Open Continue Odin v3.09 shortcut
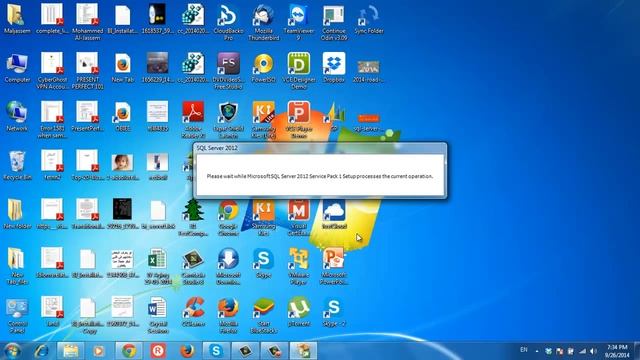 pyautogui.click(x=334, y=22)
